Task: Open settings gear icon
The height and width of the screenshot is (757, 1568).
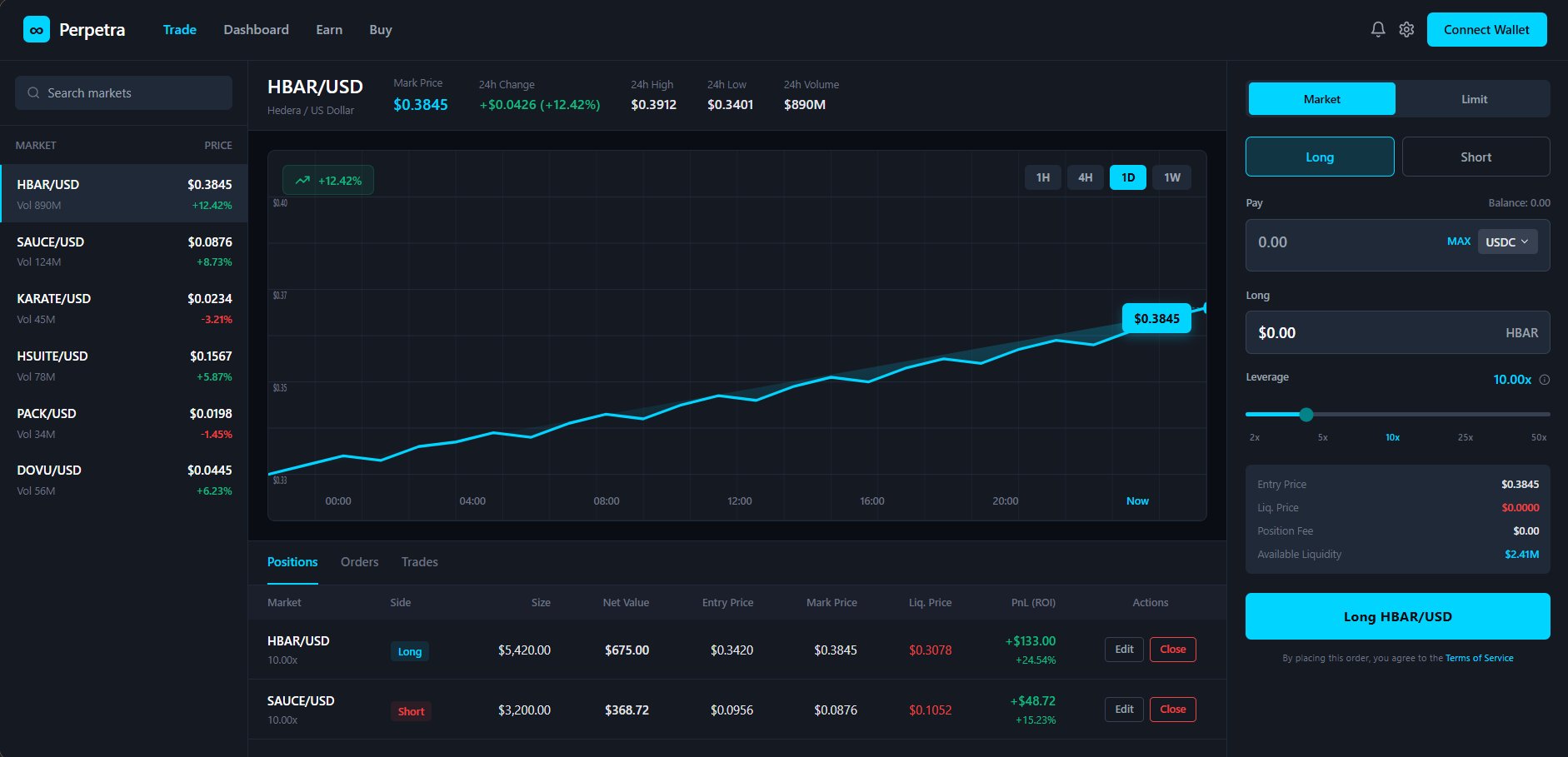Action: 1406,30
